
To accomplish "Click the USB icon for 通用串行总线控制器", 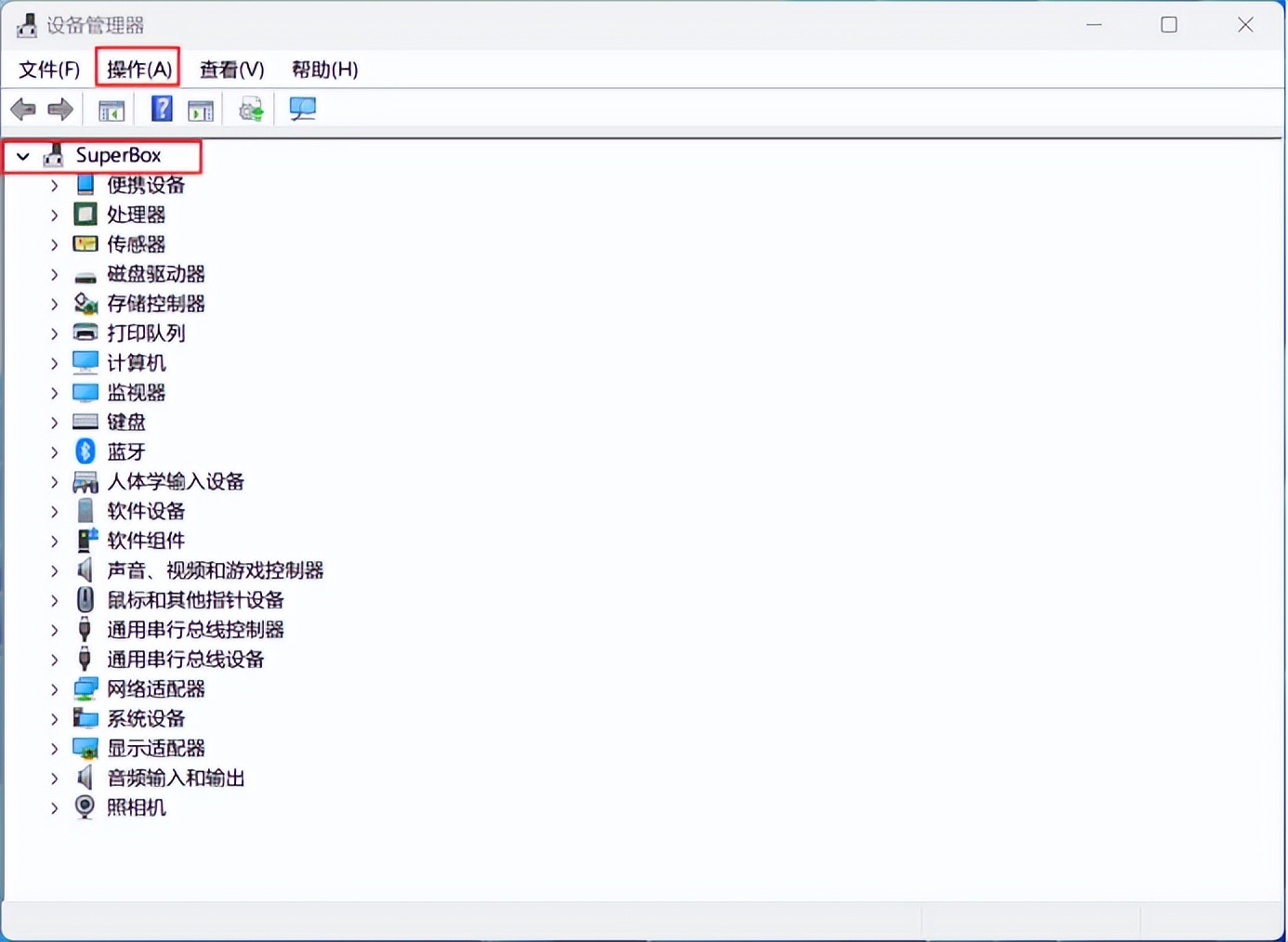I will [85, 629].
